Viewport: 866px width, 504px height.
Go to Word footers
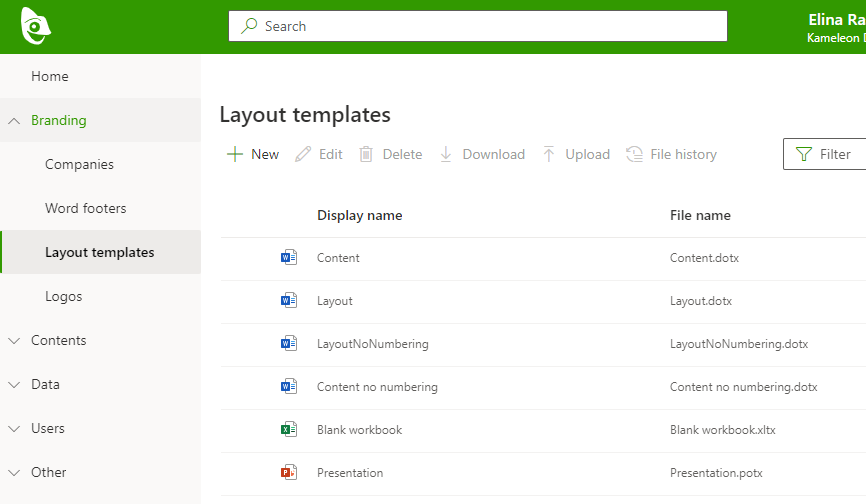85,209
